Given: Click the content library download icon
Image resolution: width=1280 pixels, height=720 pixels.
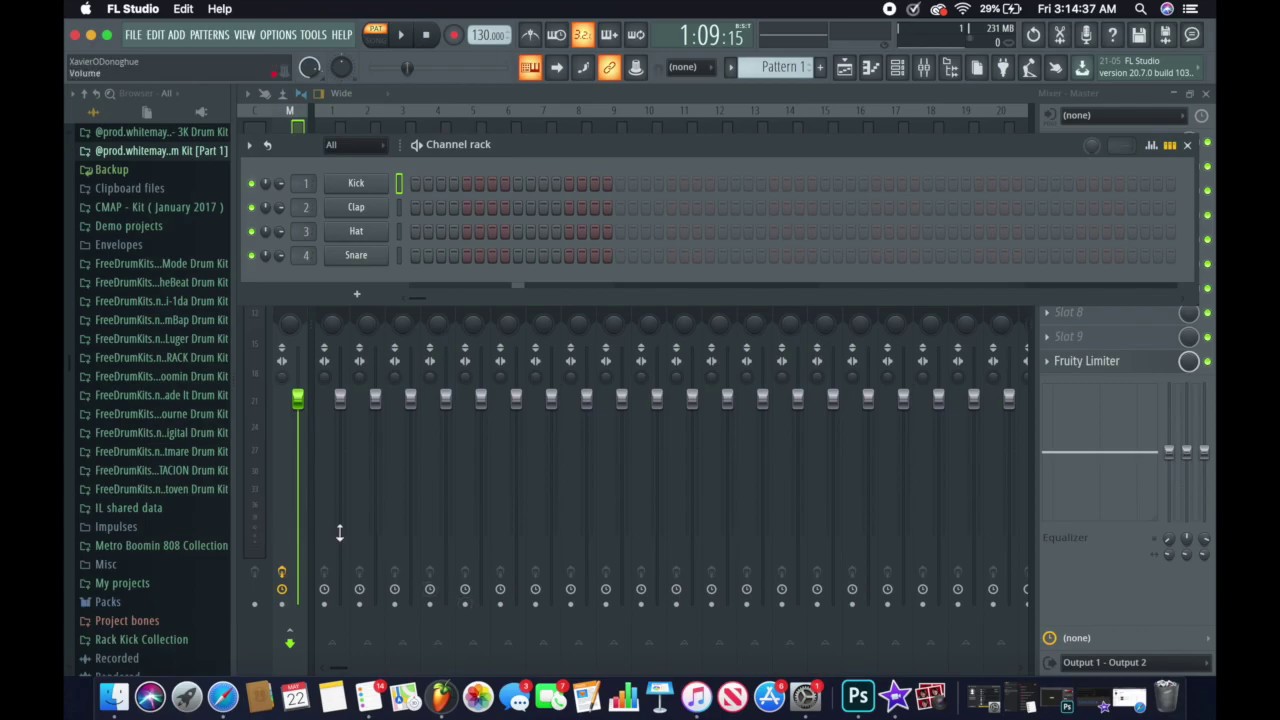Looking at the screenshot, I should pos(1082,68).
